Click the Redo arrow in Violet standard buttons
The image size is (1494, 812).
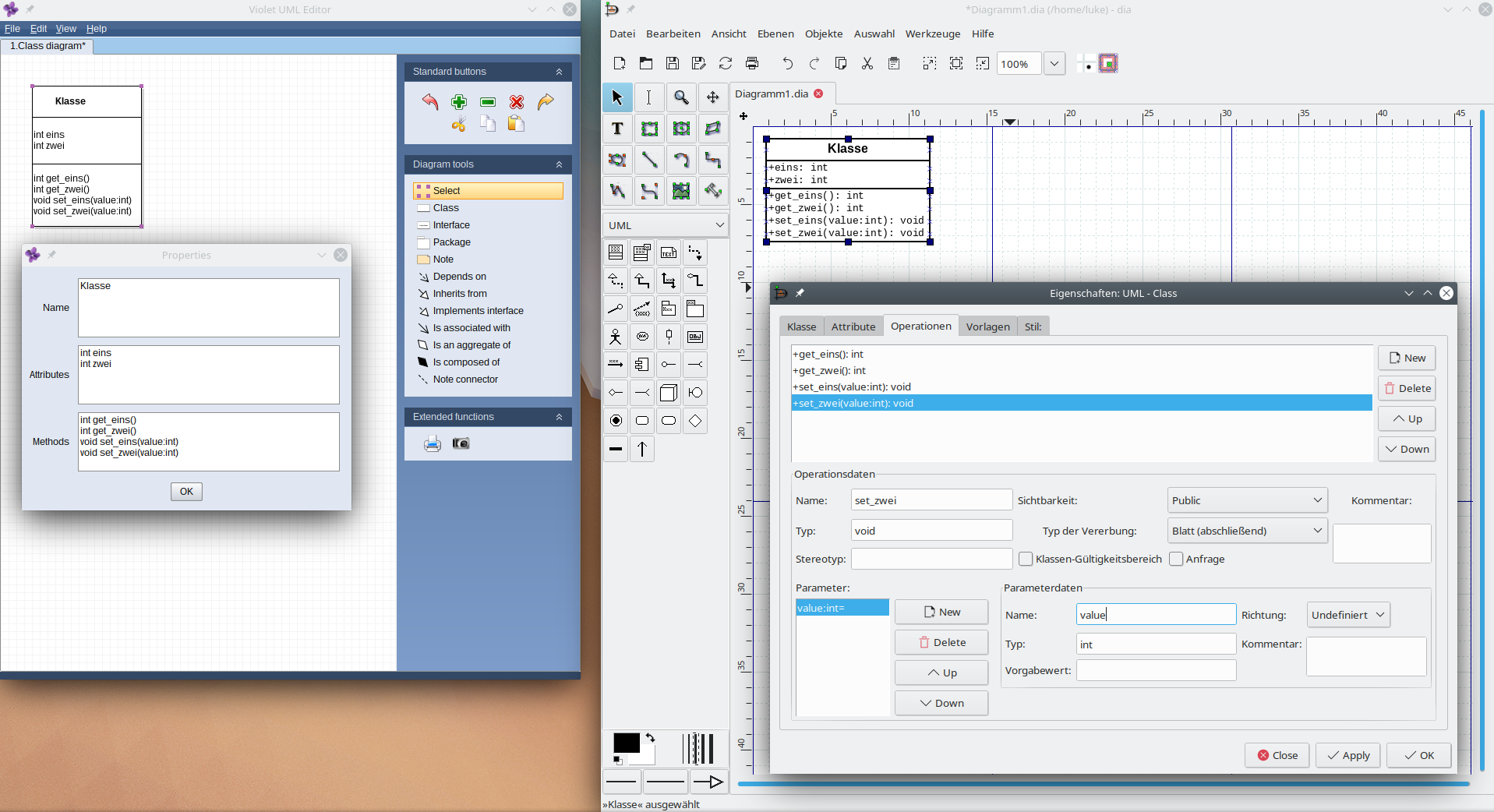[x=546, y=101]
